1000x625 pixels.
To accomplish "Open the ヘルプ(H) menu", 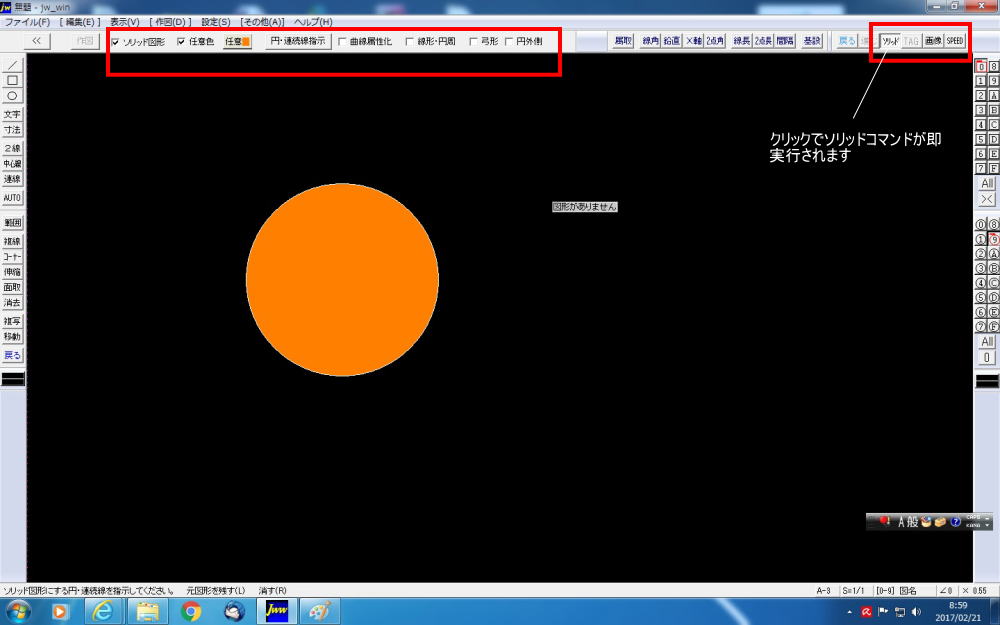I will (313, 22).
